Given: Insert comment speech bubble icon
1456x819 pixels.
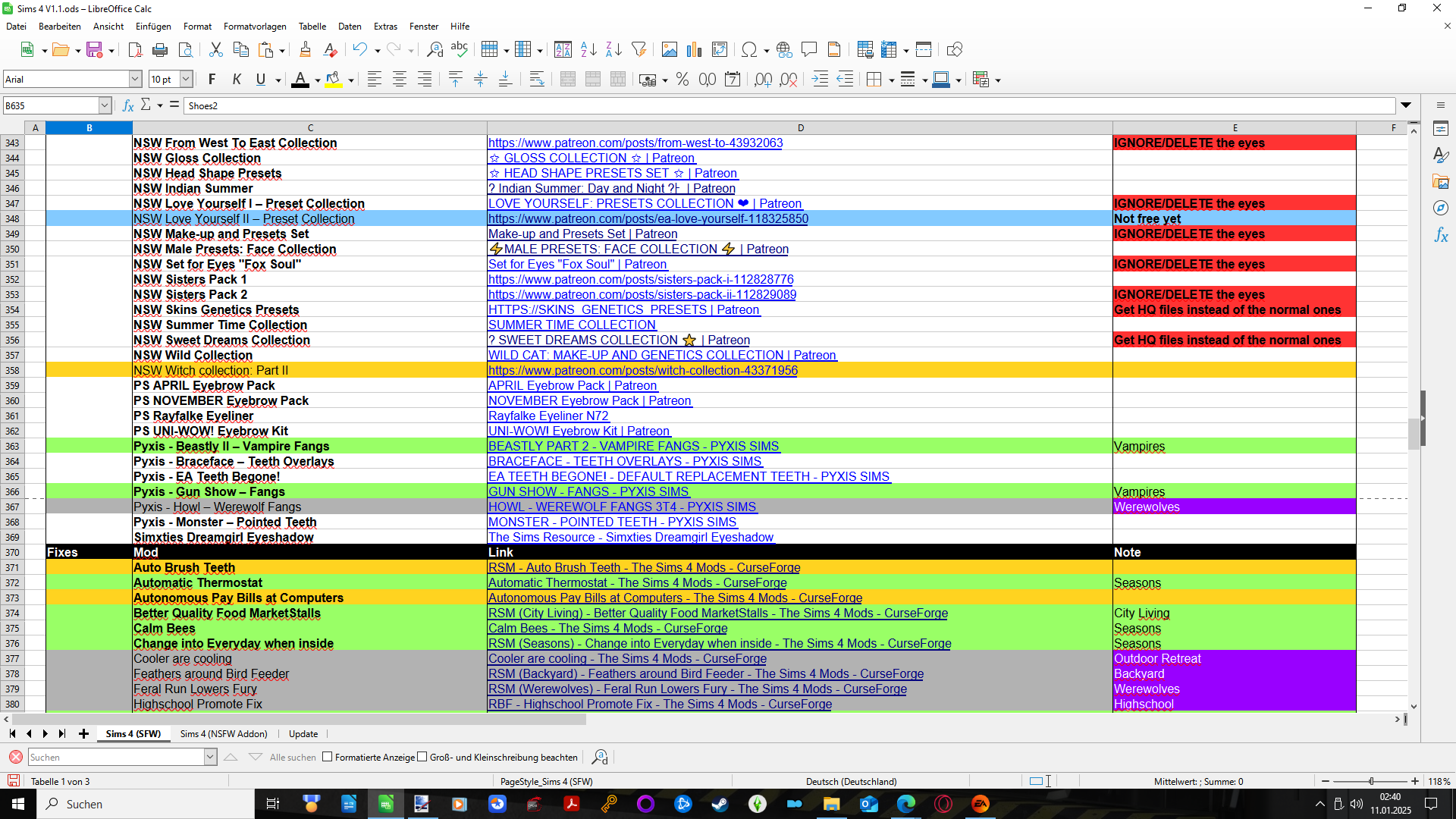Looking at the screenshot, I should click(809, 50).
